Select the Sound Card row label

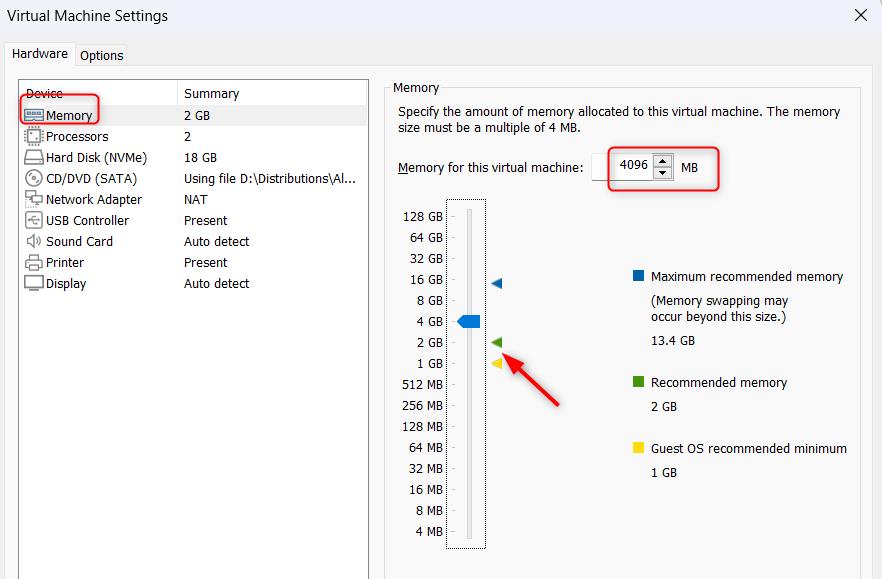79,241
